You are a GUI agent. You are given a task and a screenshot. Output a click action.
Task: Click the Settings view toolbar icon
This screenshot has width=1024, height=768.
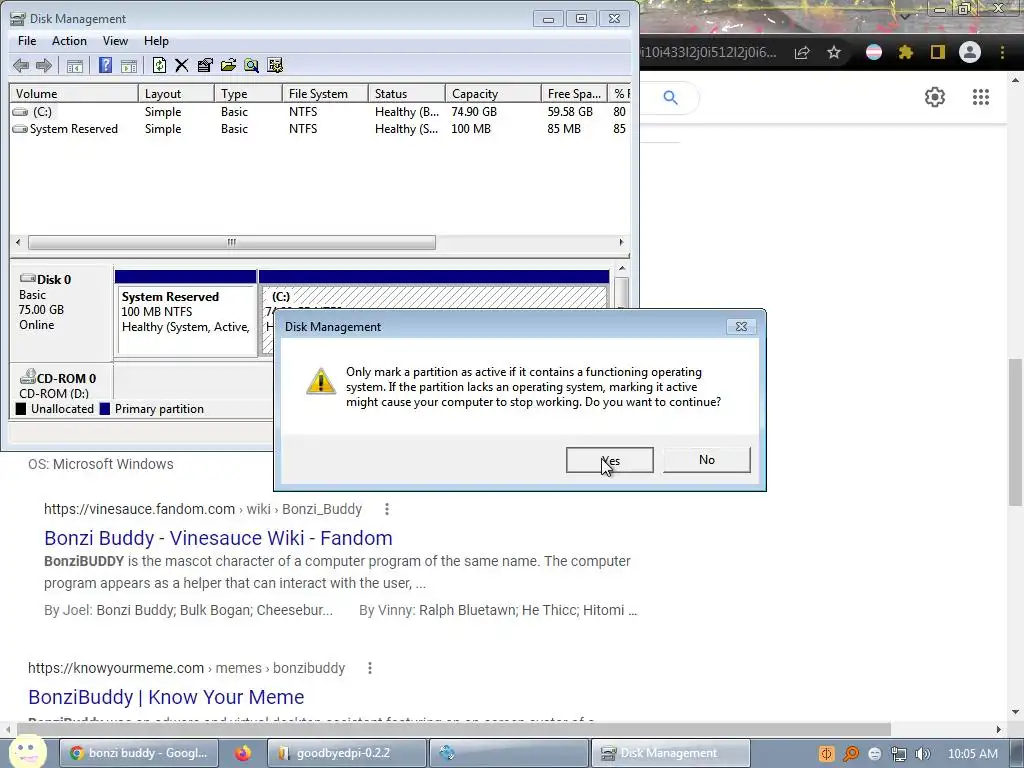275,65
